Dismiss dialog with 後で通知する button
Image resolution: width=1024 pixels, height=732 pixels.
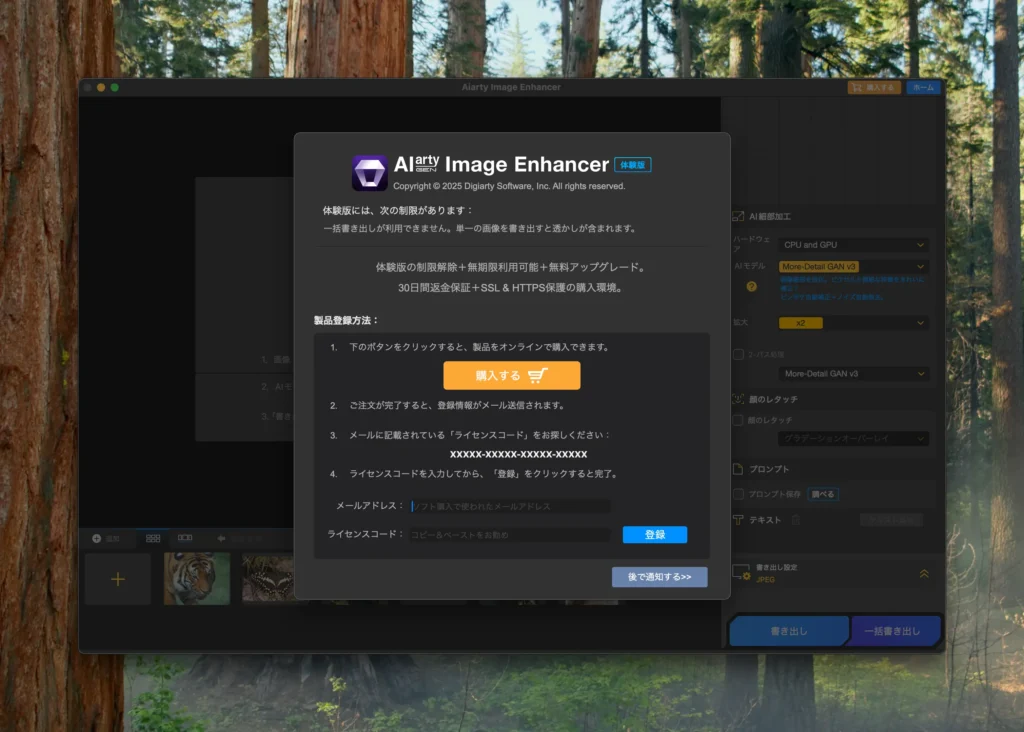(x=659, y=577)
